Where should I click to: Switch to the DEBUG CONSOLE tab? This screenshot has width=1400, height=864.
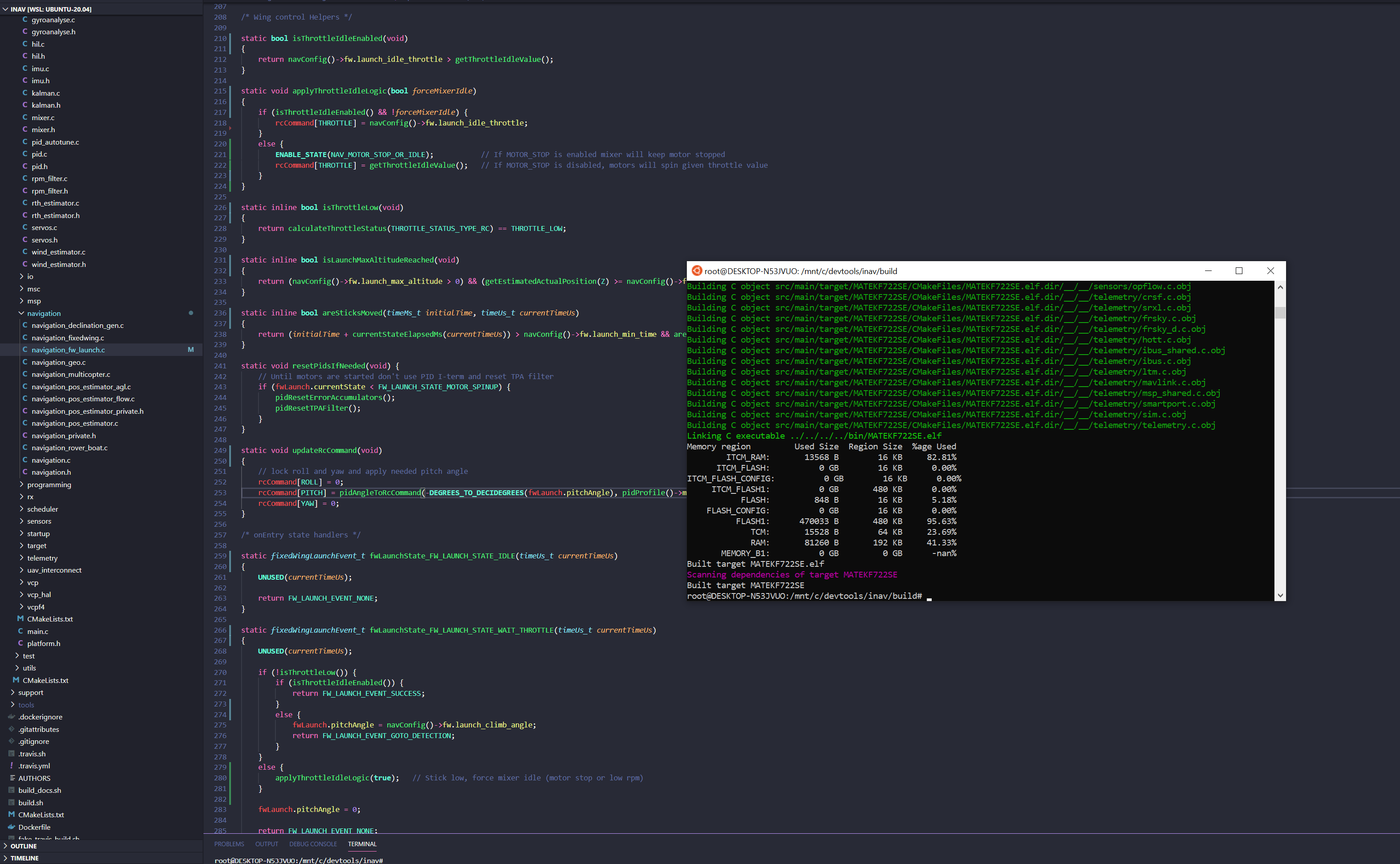coord(312,844)
